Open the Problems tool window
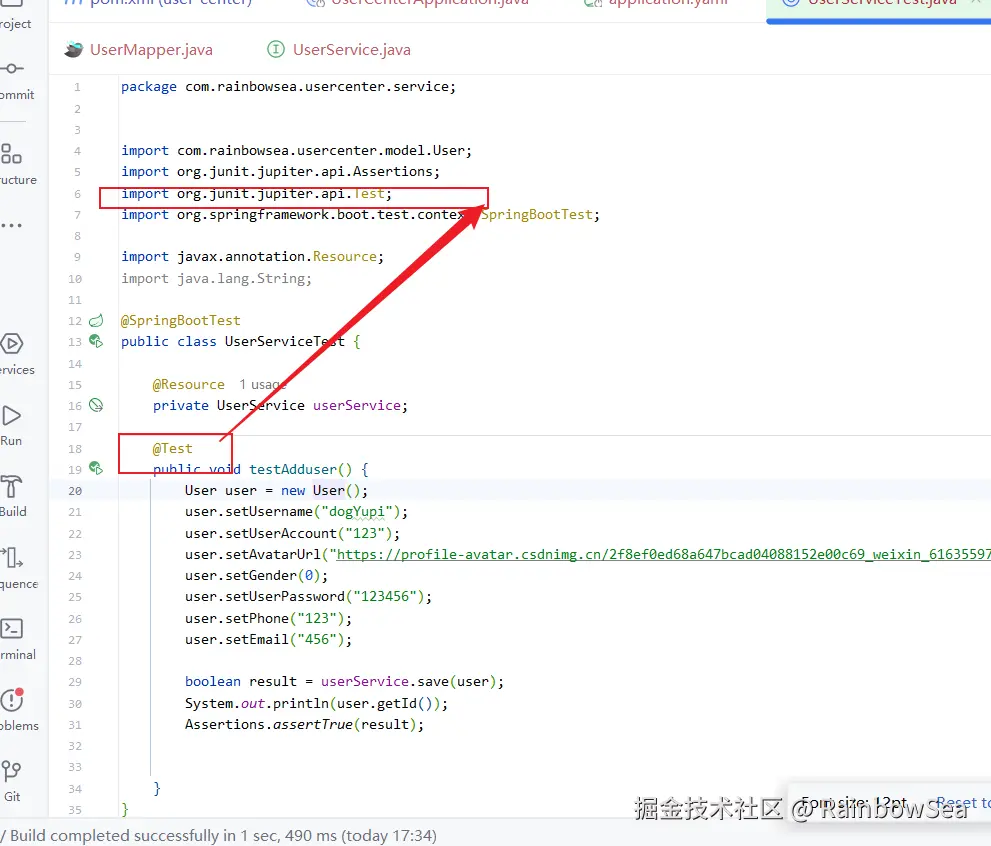The width and height of the screenshot is (991, 846). coord(13,709)
